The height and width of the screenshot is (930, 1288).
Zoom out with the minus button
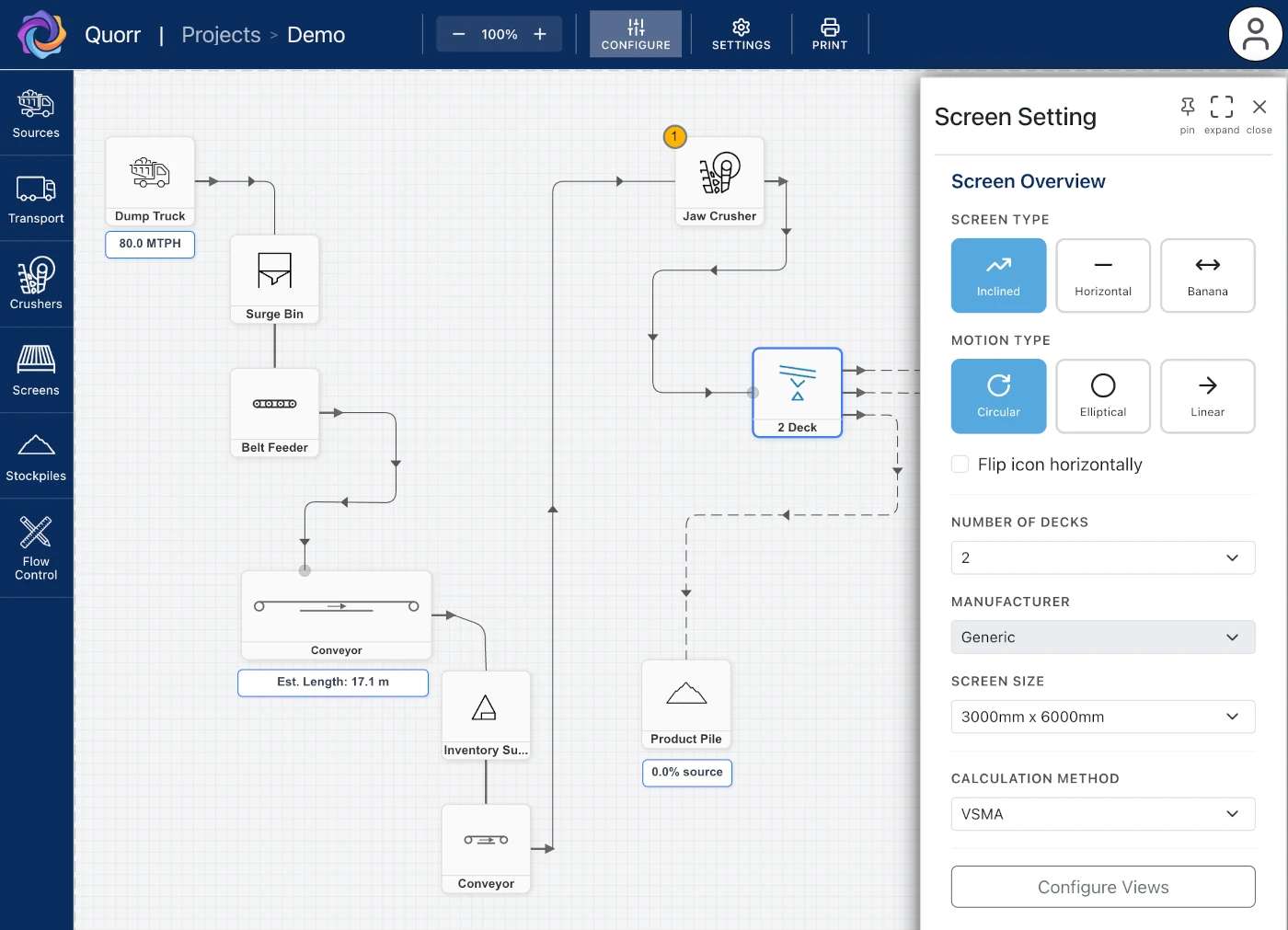click(458, 34)
